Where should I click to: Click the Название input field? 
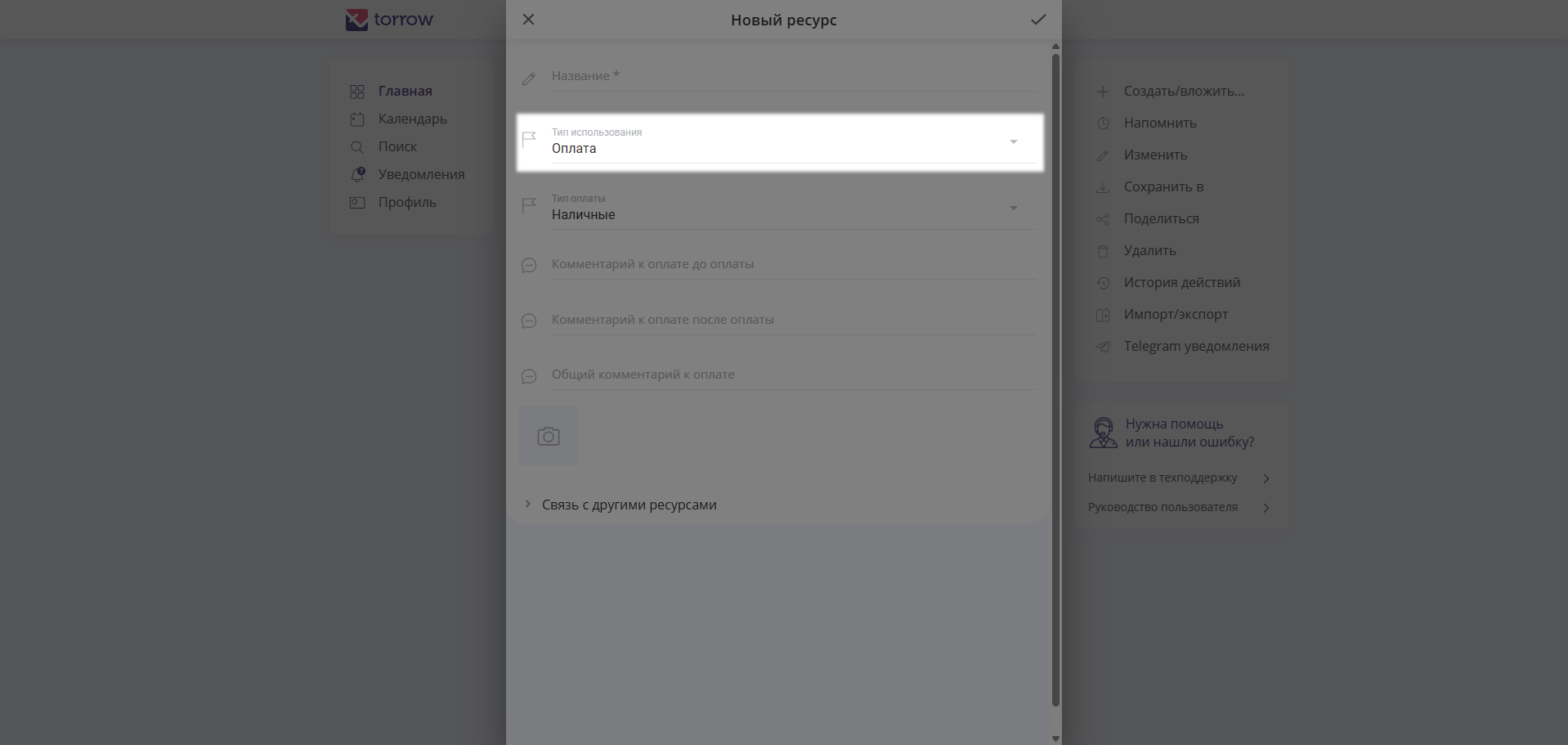point(793,76)
